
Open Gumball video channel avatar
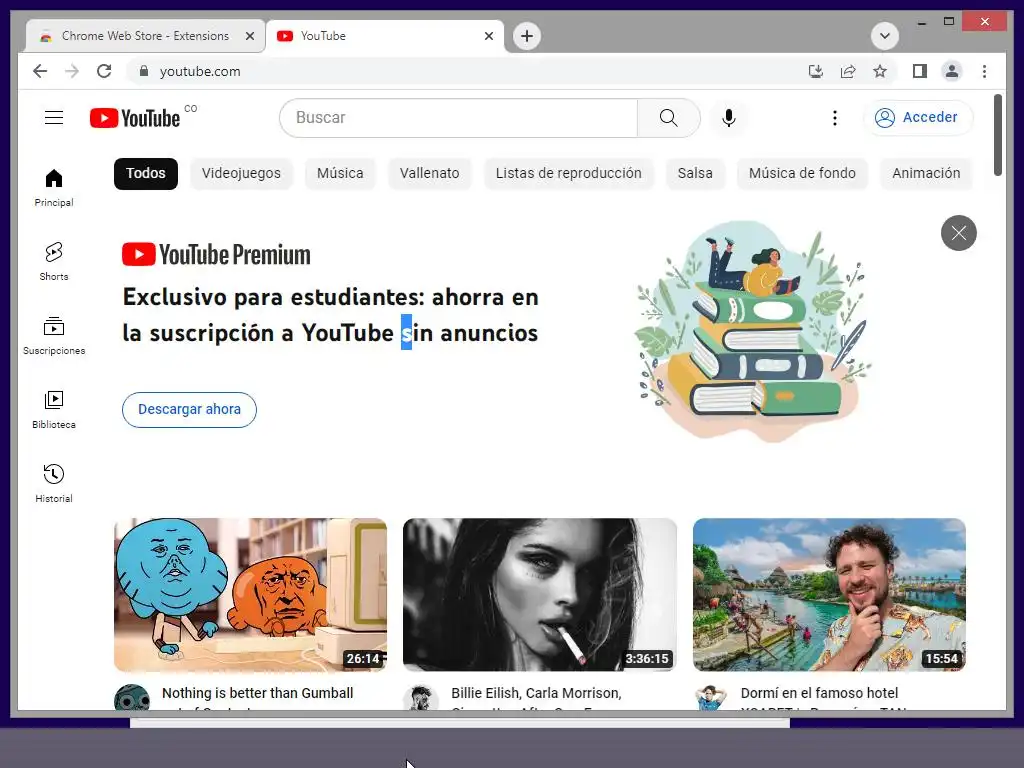coord(132,697)
